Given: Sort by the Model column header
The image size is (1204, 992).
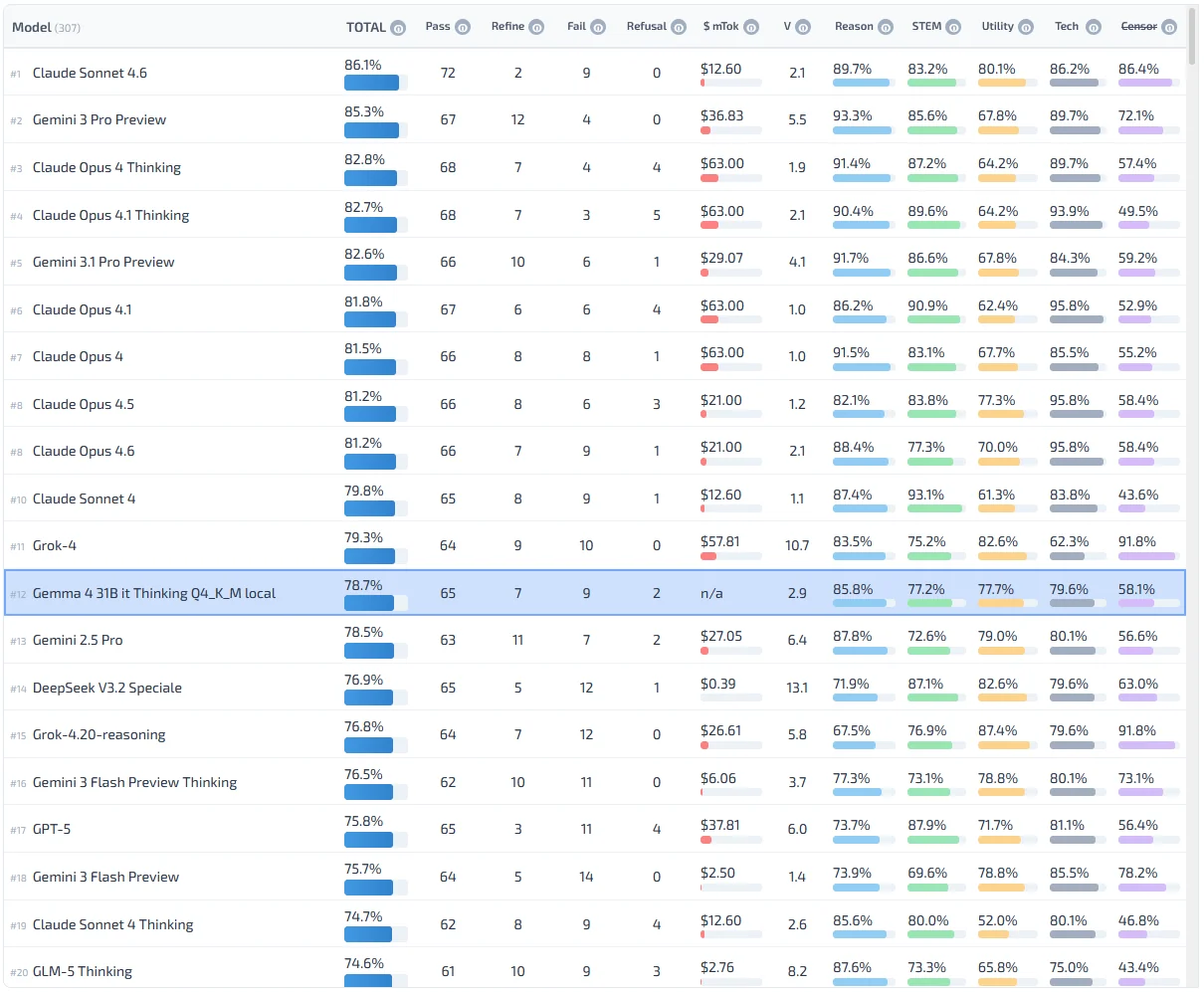Looking at the screenshot, I should point(32,27).
